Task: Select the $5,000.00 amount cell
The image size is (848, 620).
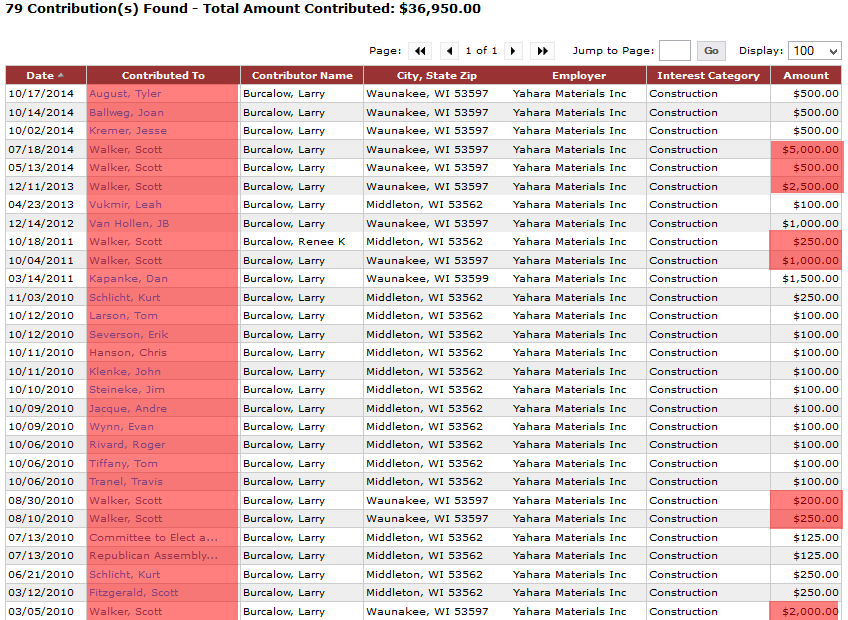Action: tap(806, 150)
